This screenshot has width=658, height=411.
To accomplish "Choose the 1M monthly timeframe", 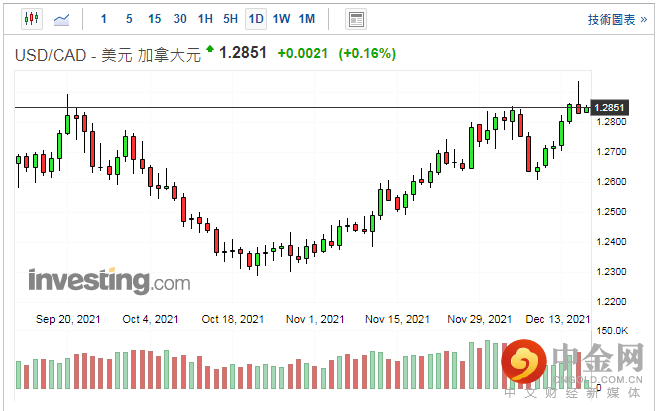I will tap(307, 19).
